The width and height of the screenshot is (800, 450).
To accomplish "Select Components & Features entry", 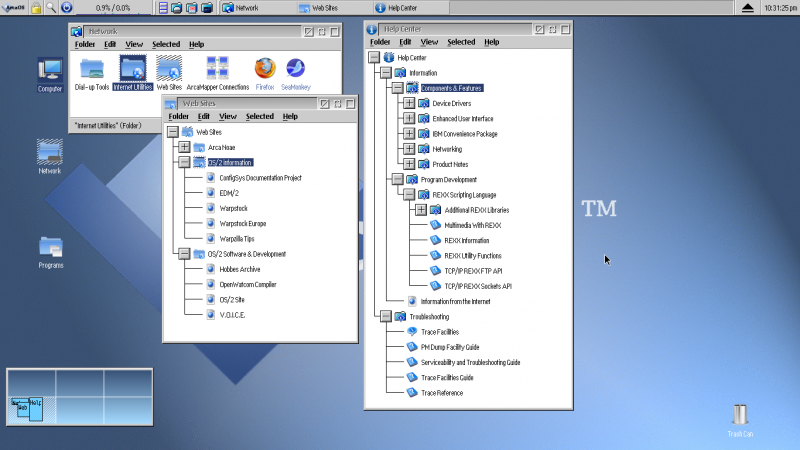I will (x=452, y=88).
